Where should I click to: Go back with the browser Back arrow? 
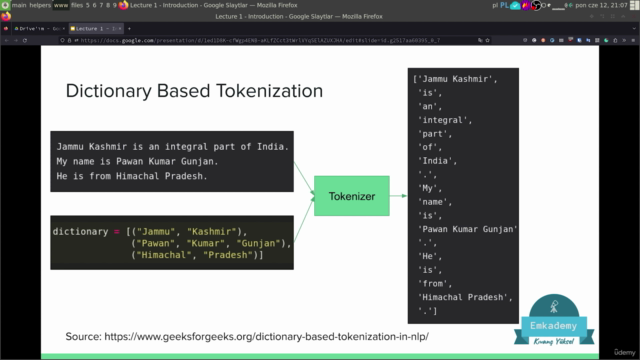7,40
